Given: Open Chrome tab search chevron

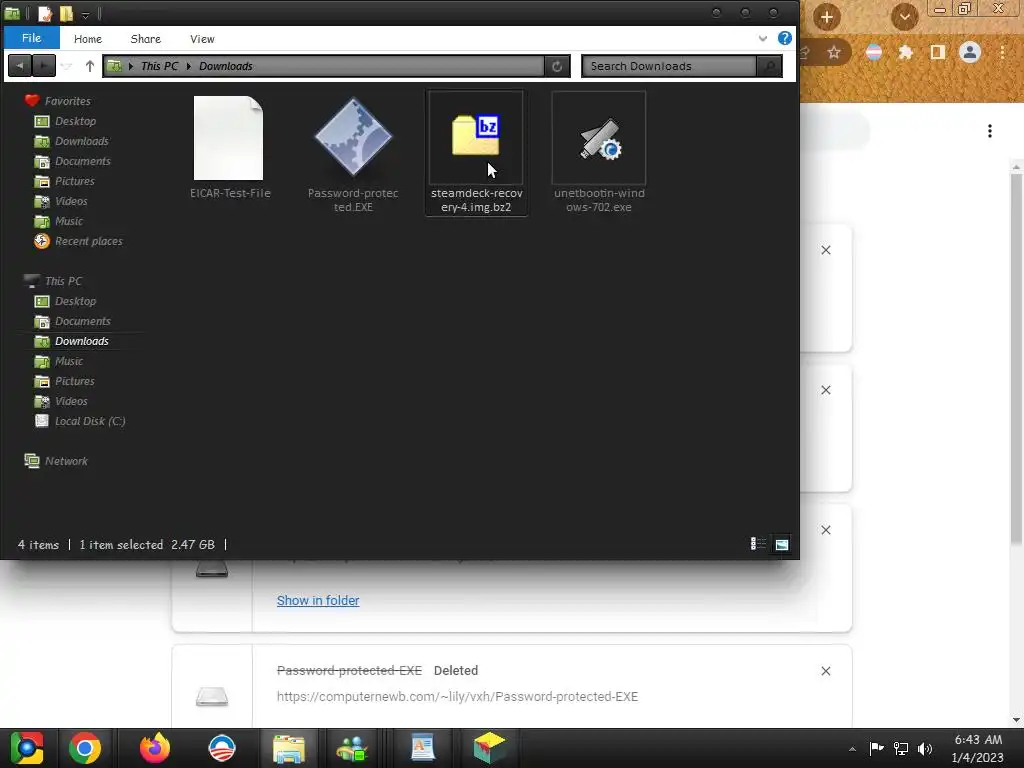Looking at the screenshot, I should (x=904, y=17).
